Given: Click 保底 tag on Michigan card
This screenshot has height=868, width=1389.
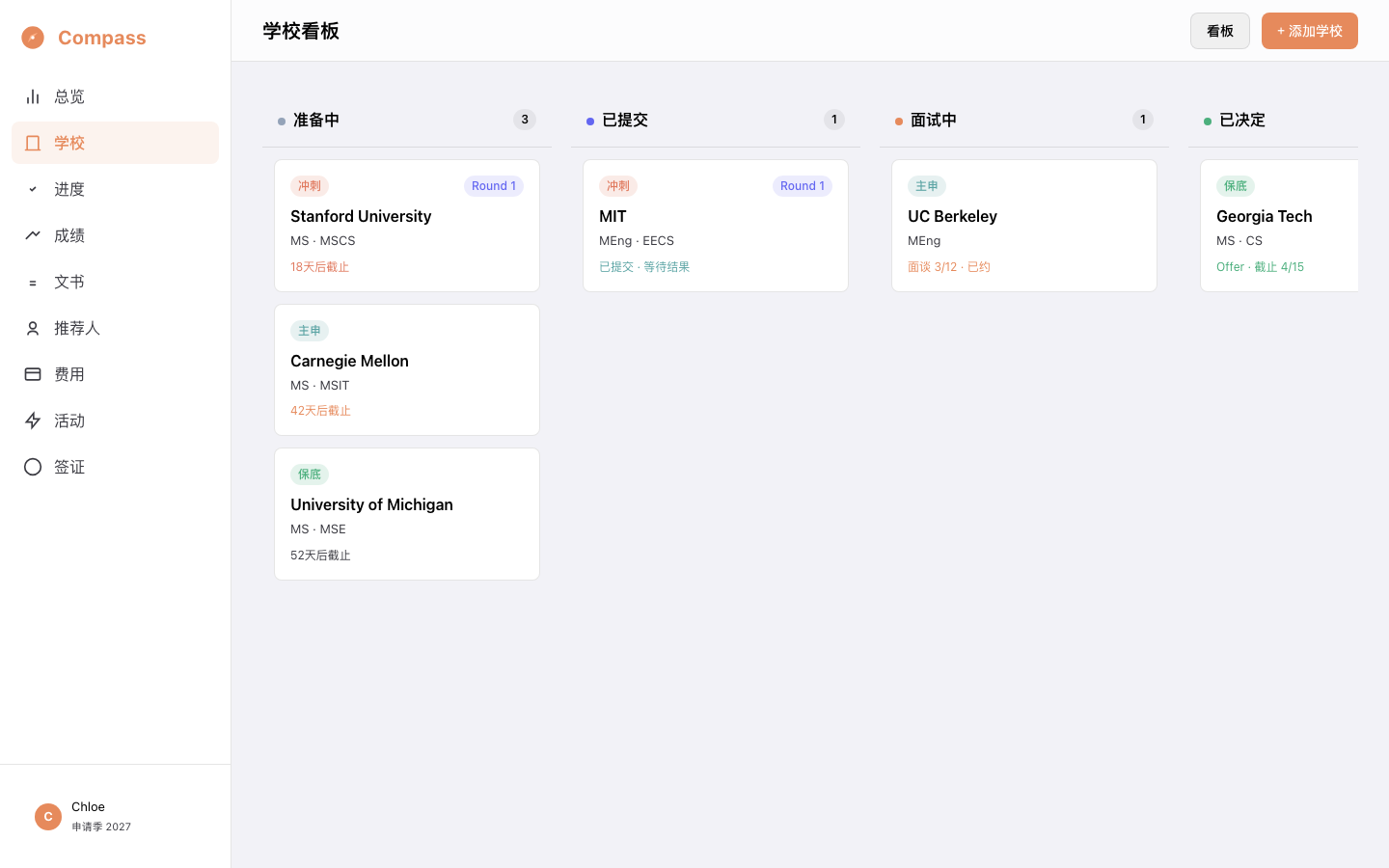Looking at the screenshot, I should (x=310, y=475).
